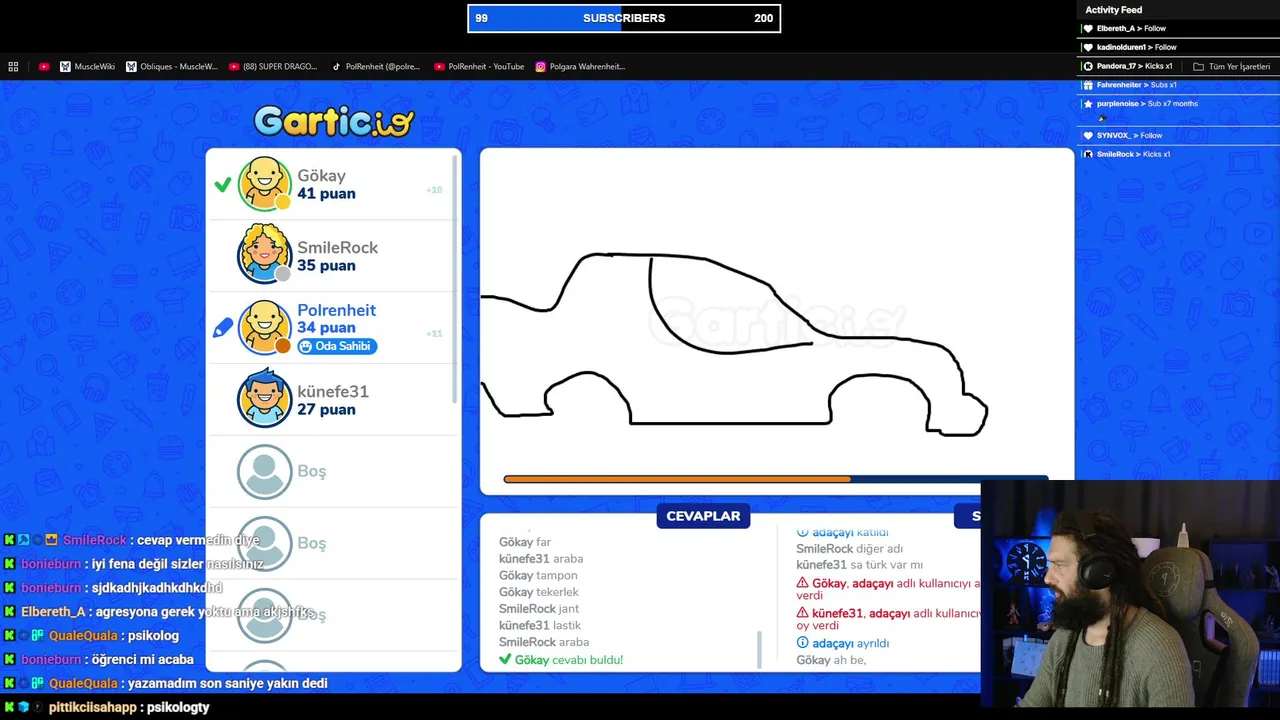
Task: Click the 'Gökay far' answer
Action: point(525,542)
